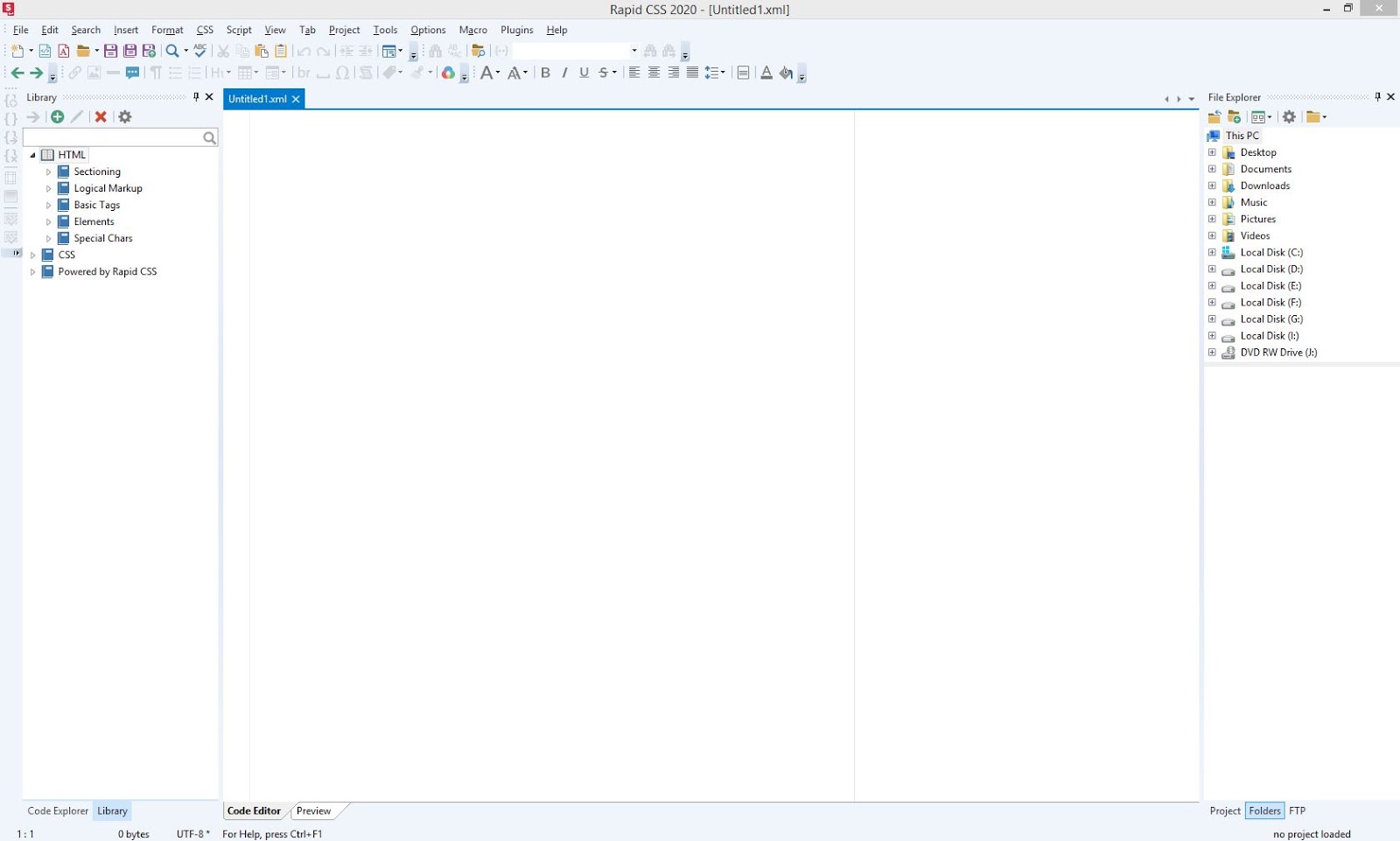Open the Macro menu
1400x841 pixels.
pos(472,30)
